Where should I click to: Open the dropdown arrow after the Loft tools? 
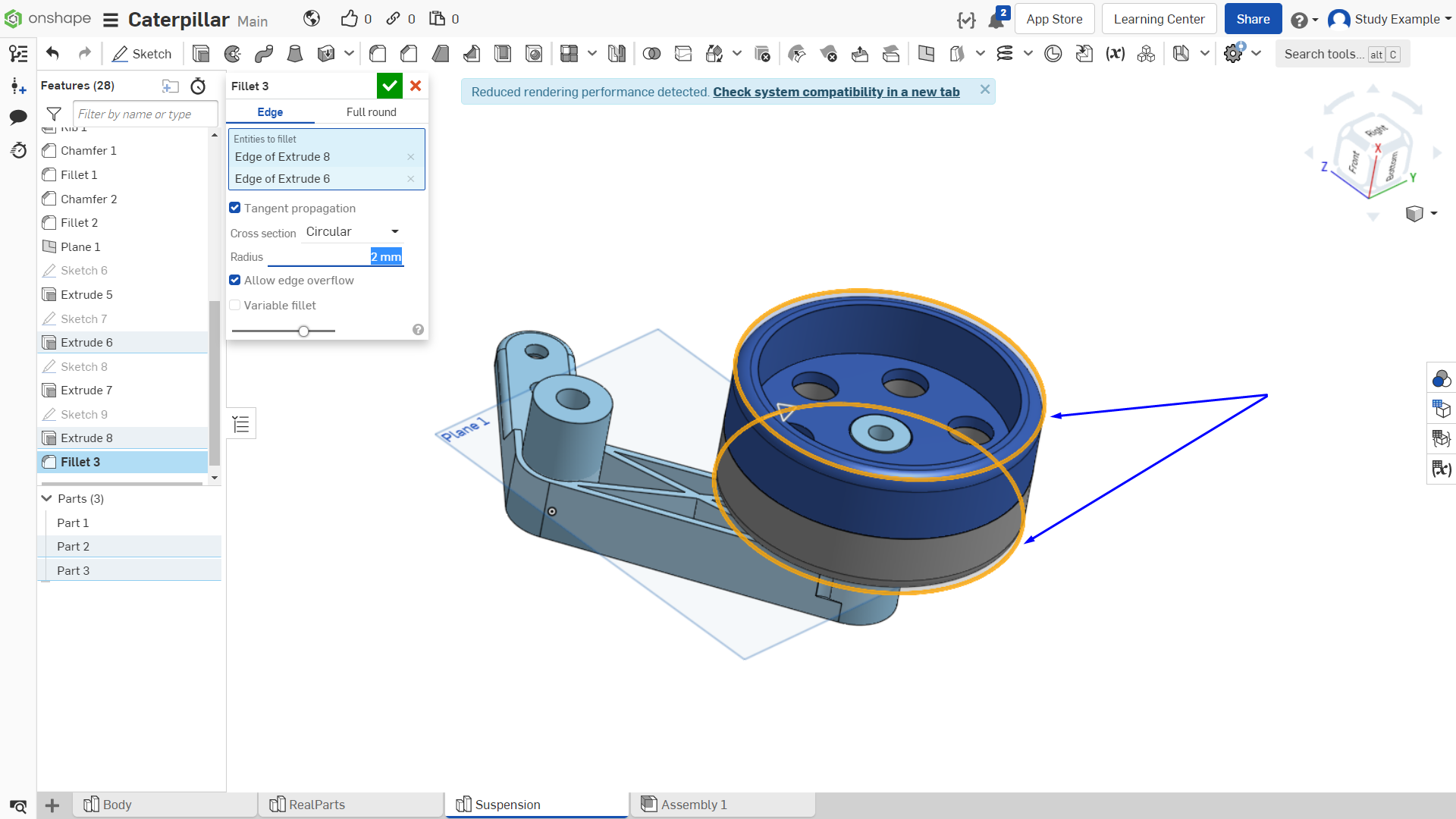tap(349, 53)
